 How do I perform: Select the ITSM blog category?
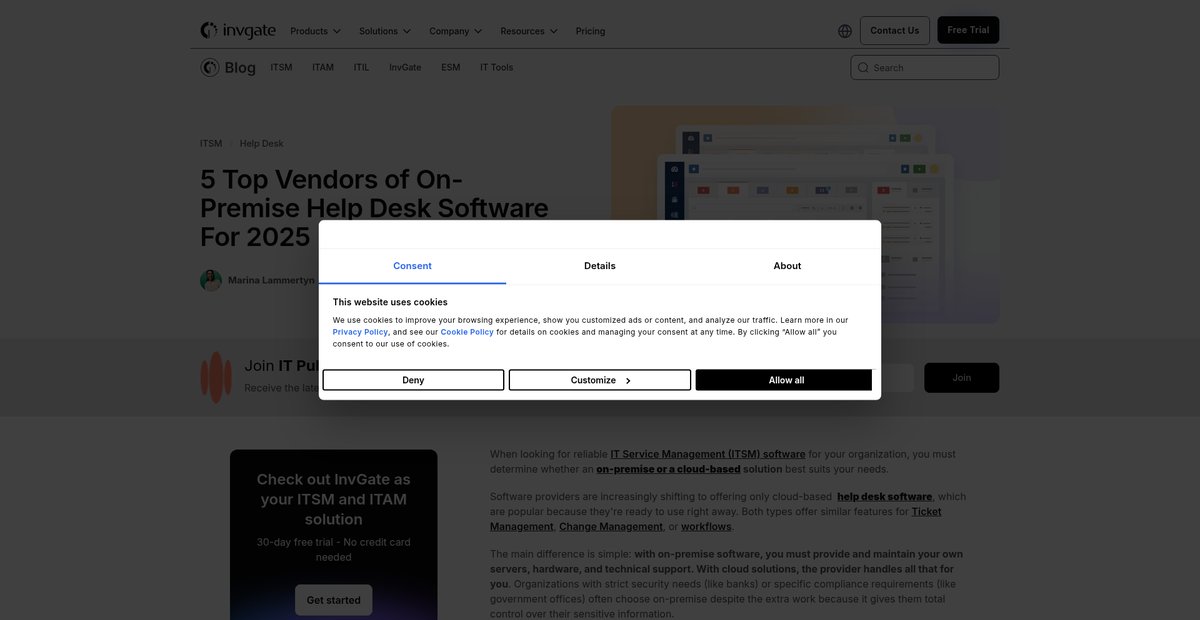coord(281,67)
